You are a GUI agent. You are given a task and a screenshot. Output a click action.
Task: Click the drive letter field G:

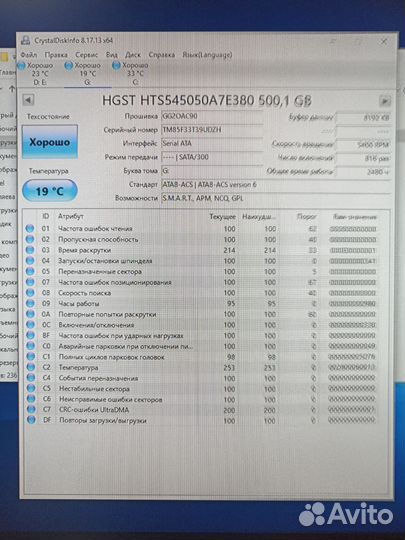[x=212, y=171]
